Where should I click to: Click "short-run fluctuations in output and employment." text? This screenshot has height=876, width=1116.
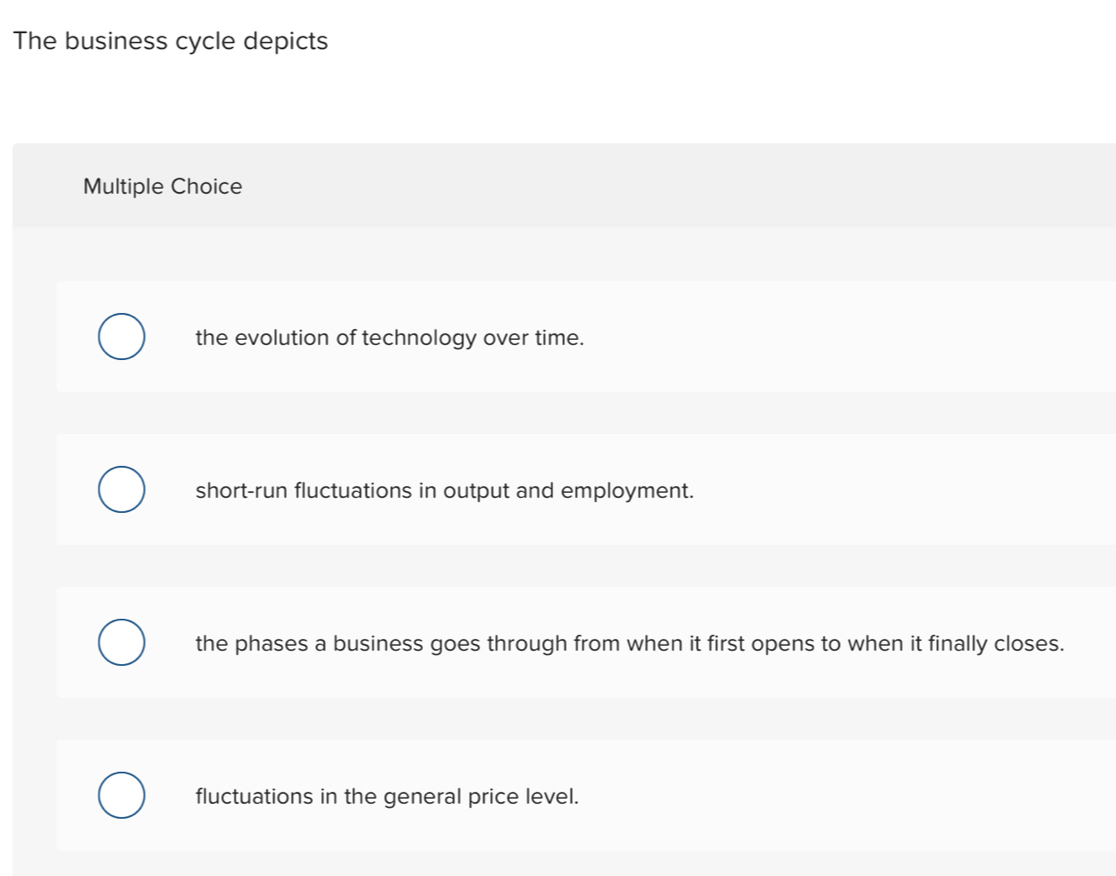444,491
